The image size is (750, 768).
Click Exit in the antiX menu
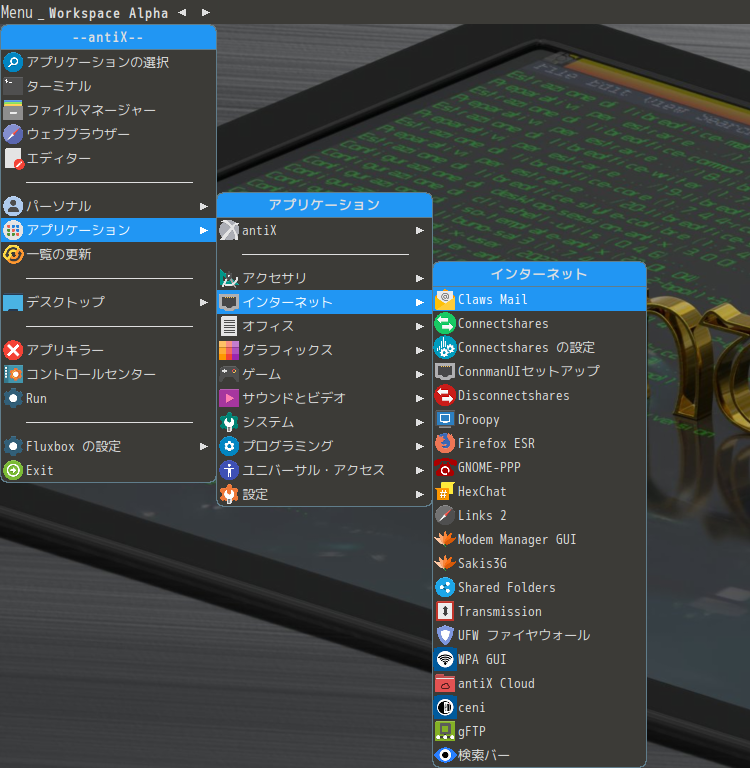108,470
